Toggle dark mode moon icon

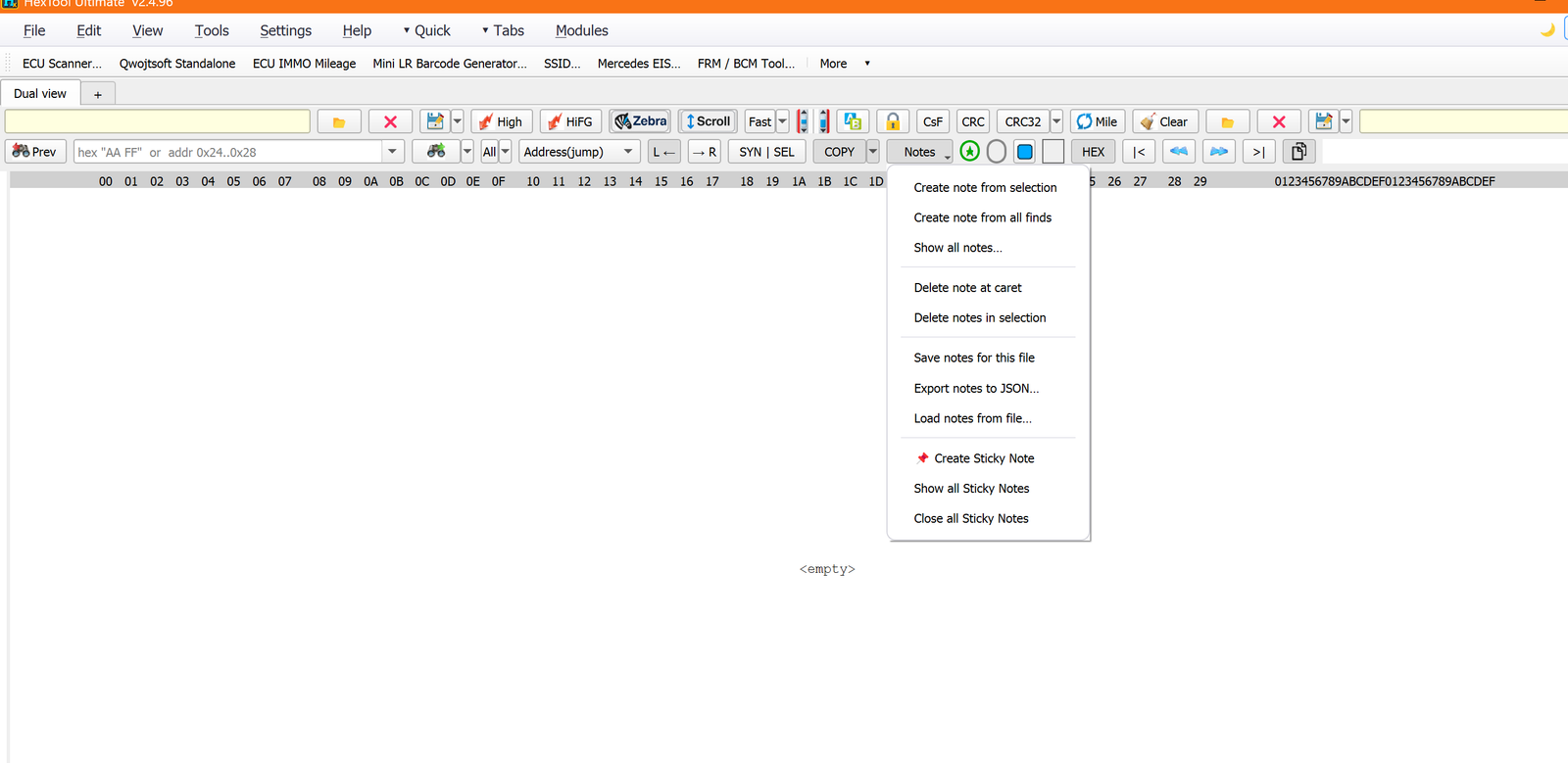pyautogui.click(x=1548, y=30)
